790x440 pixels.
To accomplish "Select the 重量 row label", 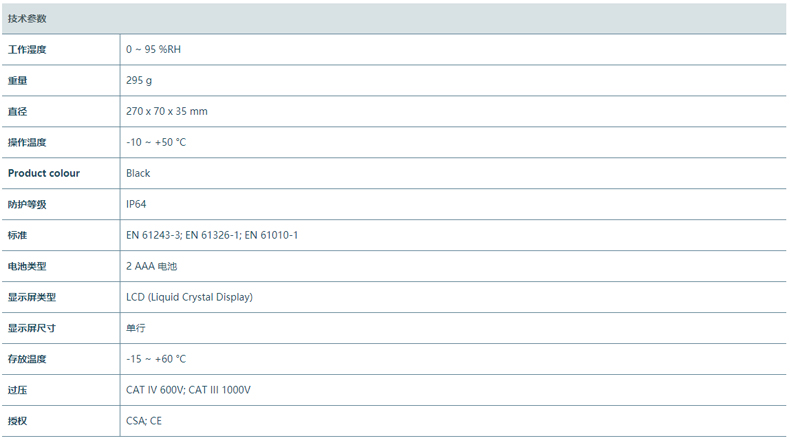I will pyautogui.click(x=17, y=80).
